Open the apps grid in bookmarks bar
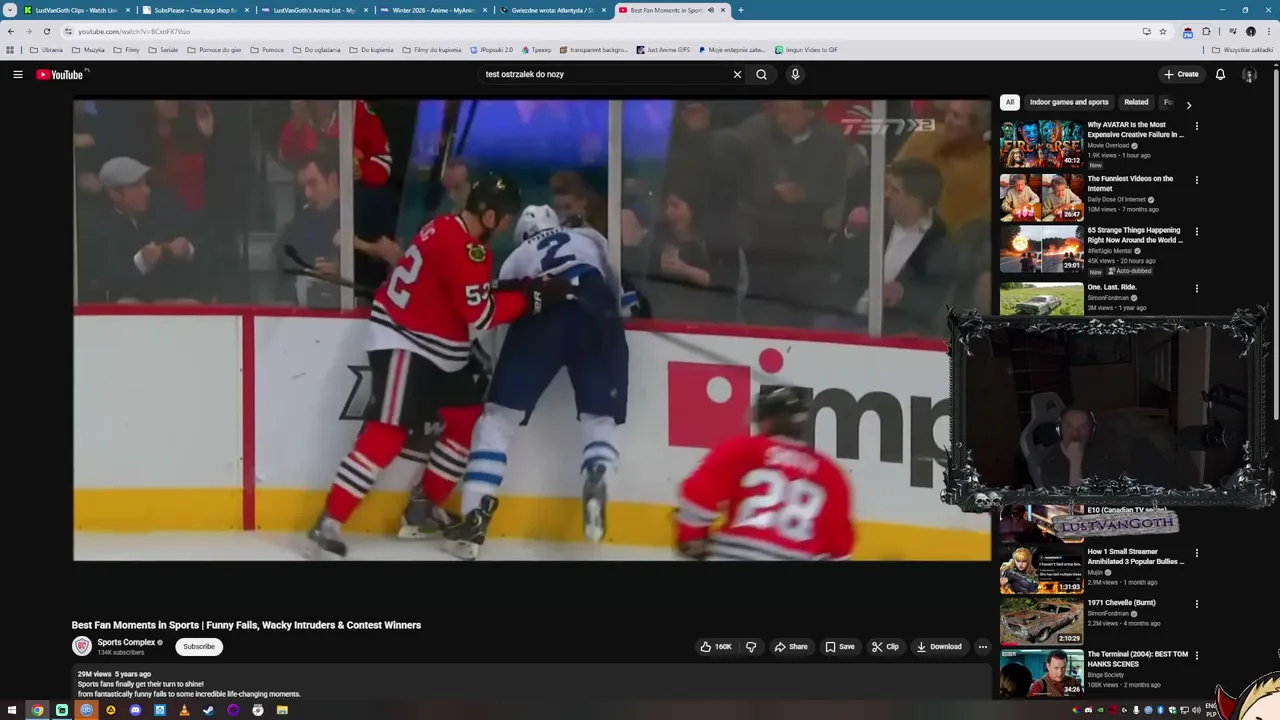1280x720 pixels. point(10,50)
